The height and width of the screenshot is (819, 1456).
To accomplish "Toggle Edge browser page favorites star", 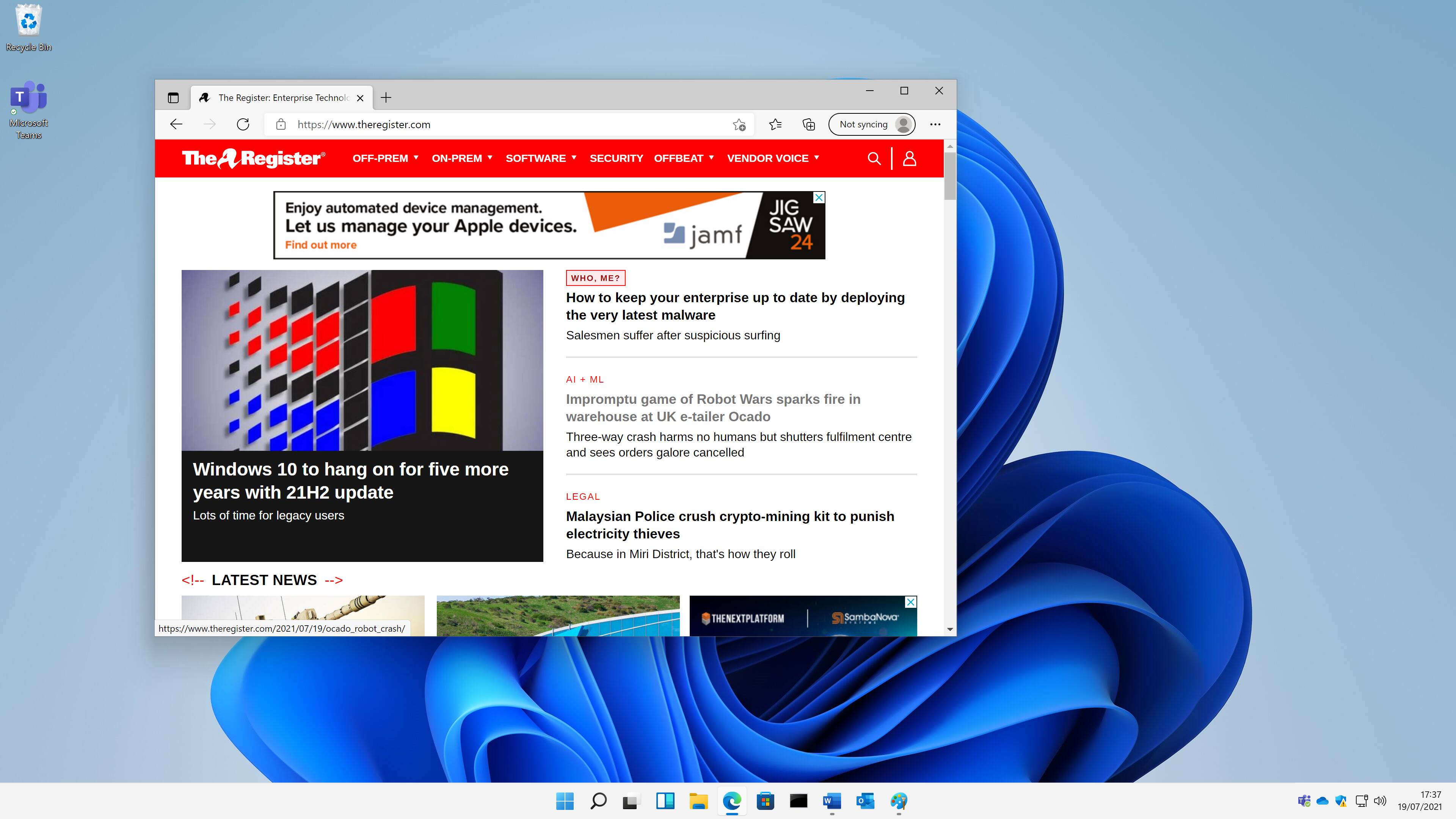I will (740, 124).
